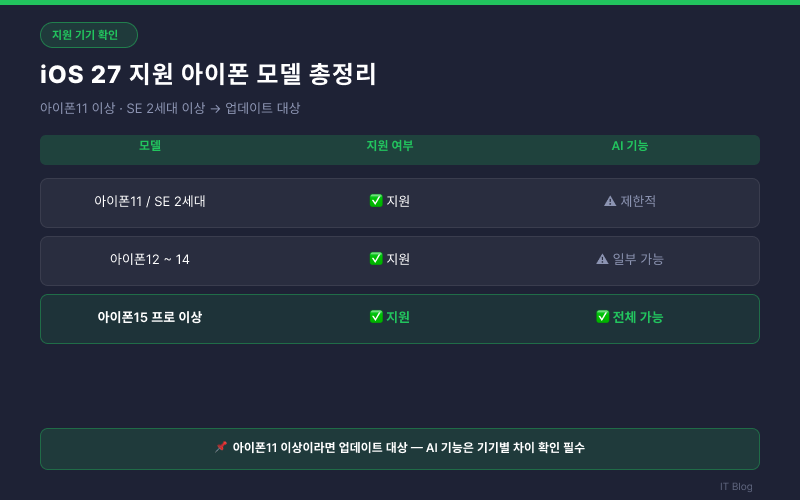Click the red pushpin icon in the bottom banner
Image resolution: width=800 pixels, height=500 pixels.
click(x=221, y=447)
